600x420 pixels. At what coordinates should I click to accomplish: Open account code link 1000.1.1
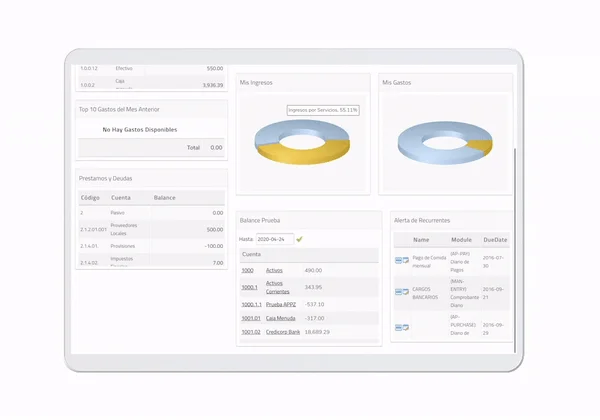coord(251,304)
